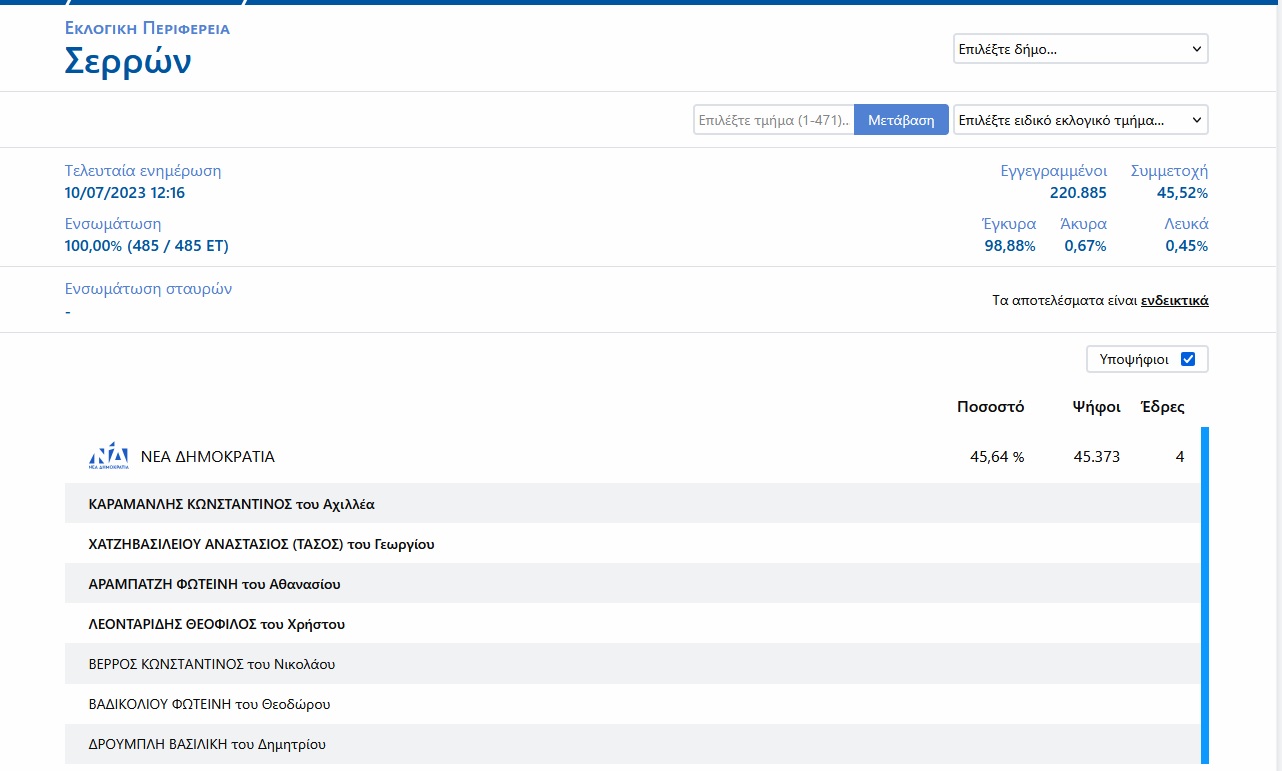Click the Έδρες column header
Image resolution: width=1282 pixels, height=771 pixels.
pyautogui.click(x=1162, y=407)
